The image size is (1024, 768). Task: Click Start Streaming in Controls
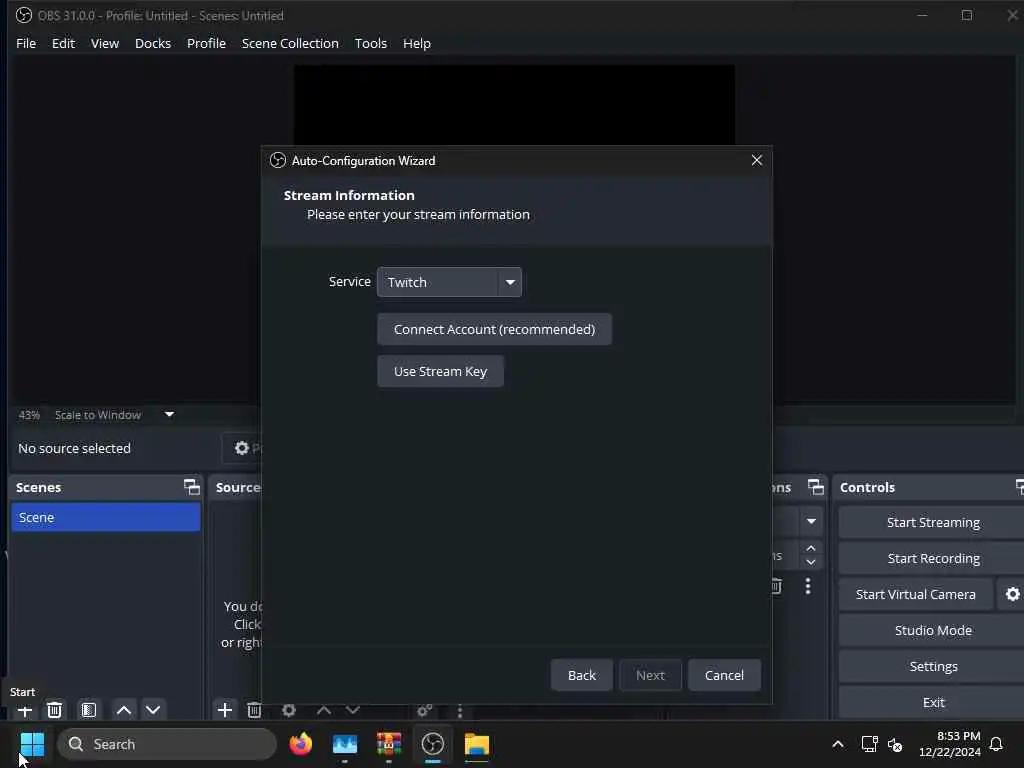pyautogui.click(x=933, y=522)
